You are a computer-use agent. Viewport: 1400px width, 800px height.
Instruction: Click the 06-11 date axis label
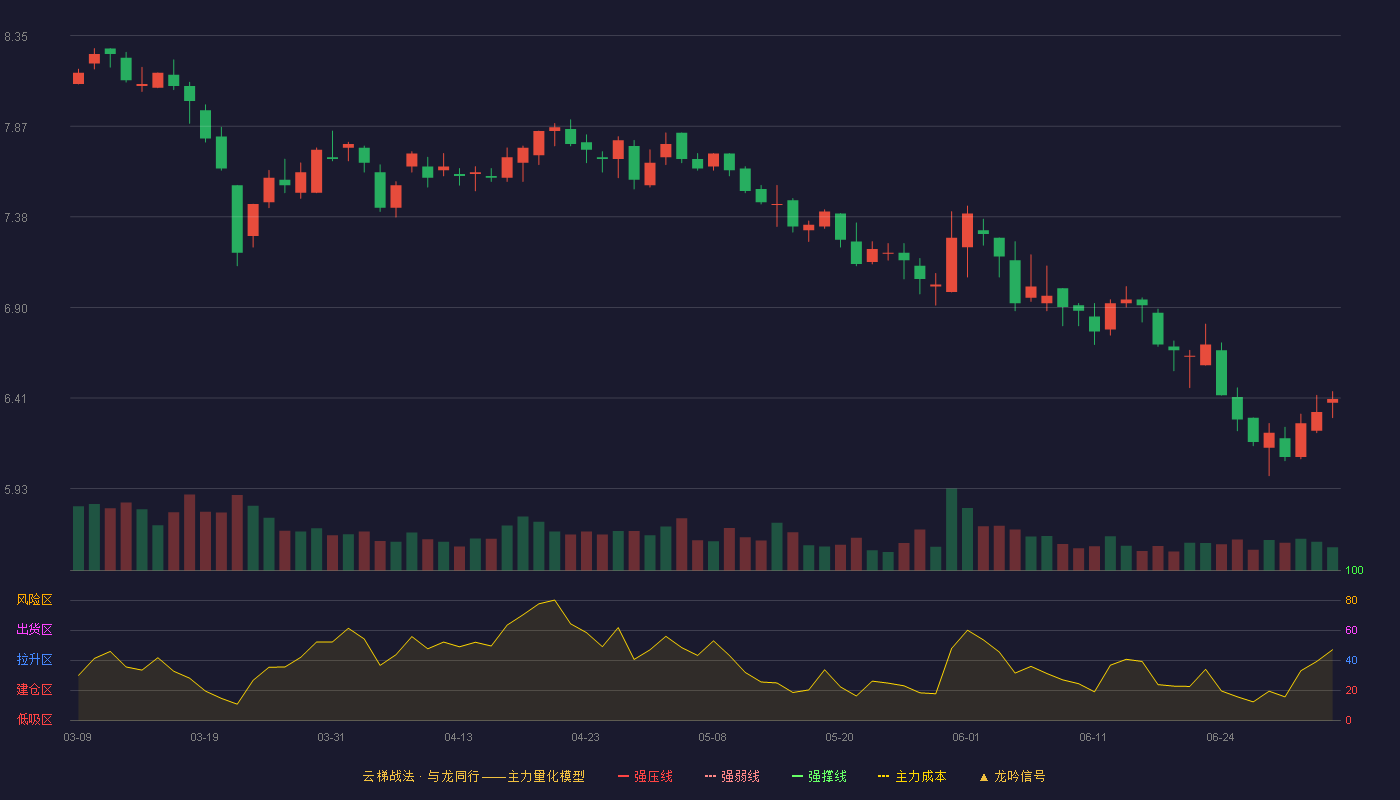point(1093,737)
